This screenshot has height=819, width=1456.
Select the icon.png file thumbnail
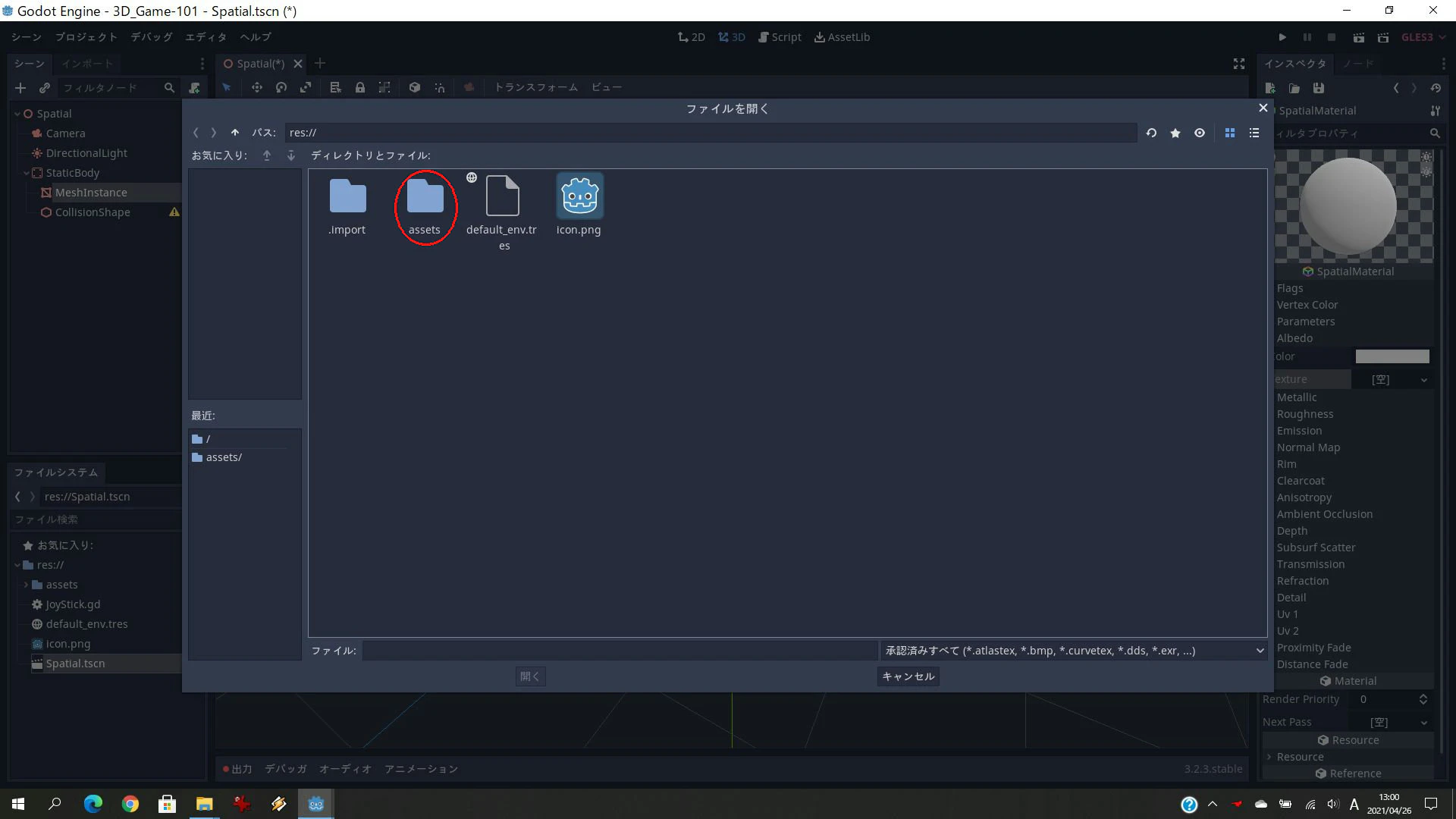click(x=579, y=197)
